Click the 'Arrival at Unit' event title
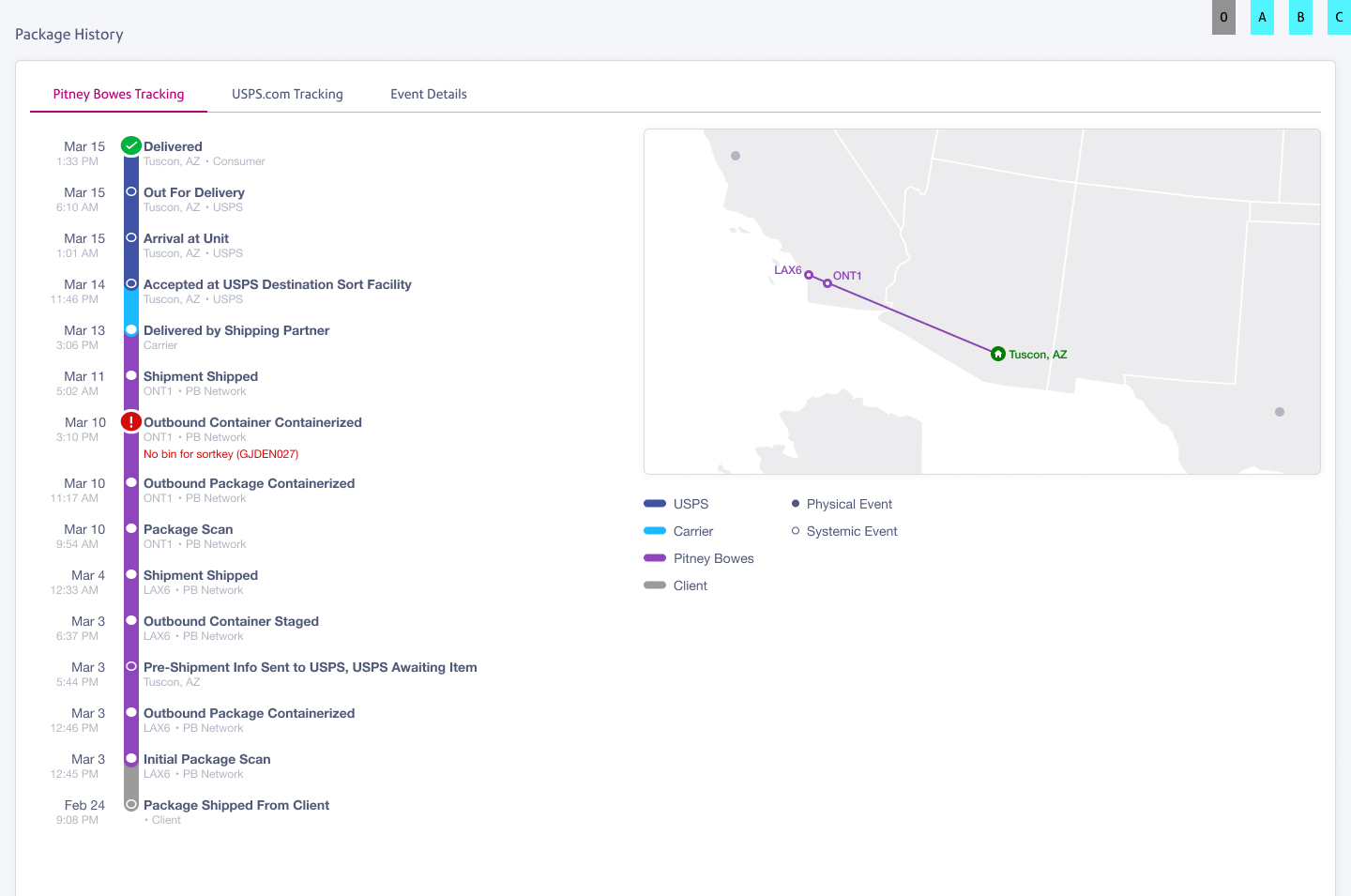Screen dimensions: 1351x896 (186, 238)
